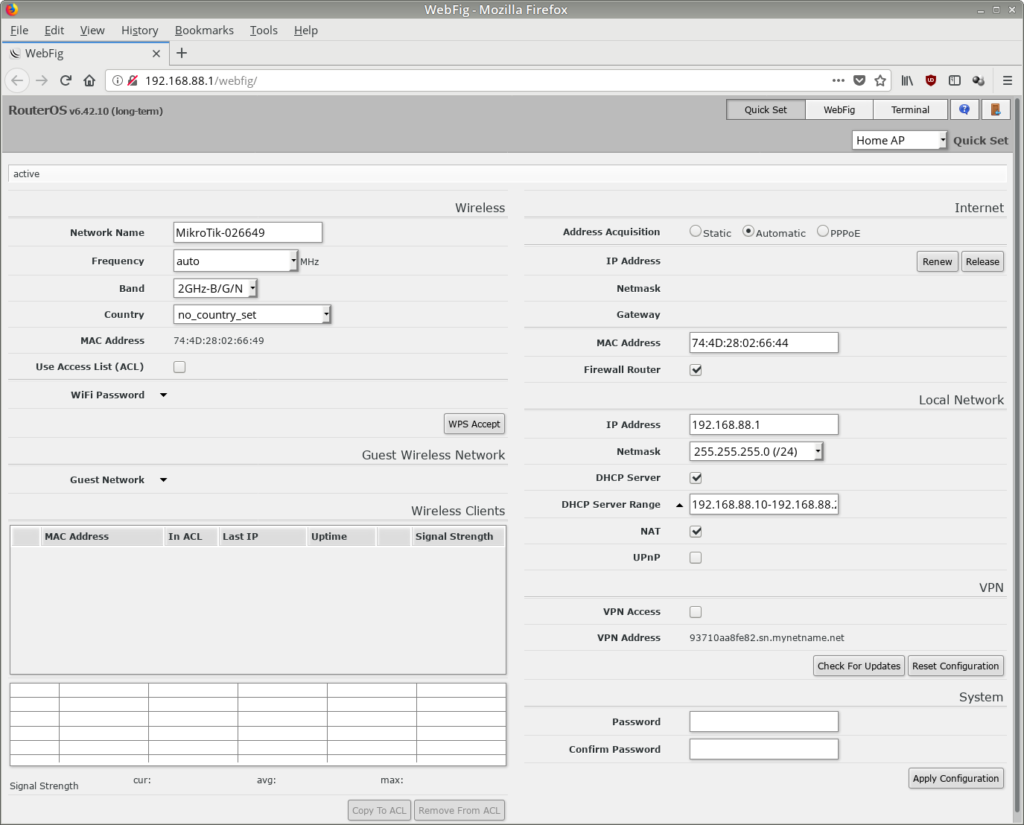The image size is (1024, 825).
Task: Toggle the Firewall Router checkbox
Action: point(696,370)
